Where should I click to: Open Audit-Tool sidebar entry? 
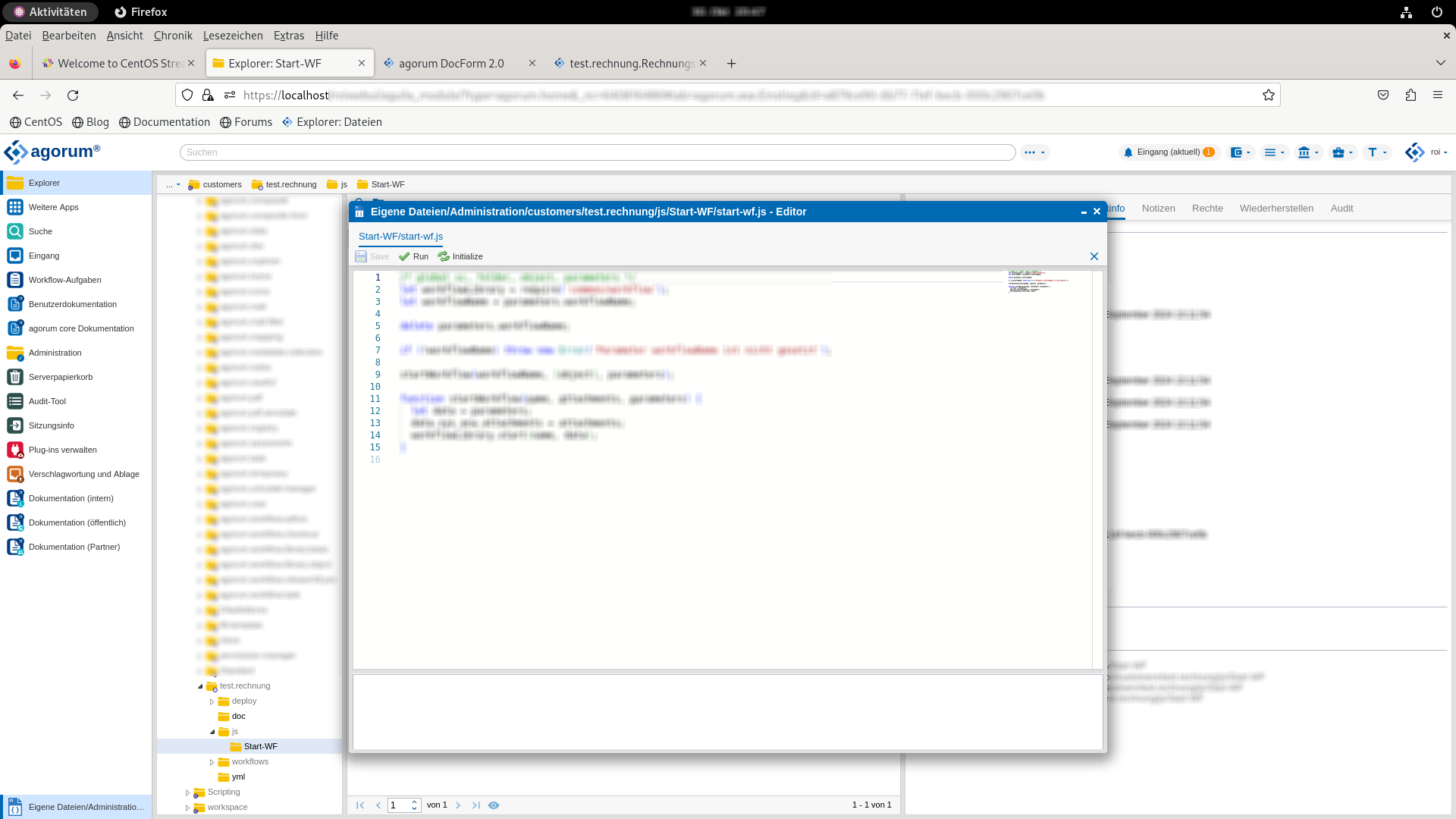(76, 401)
